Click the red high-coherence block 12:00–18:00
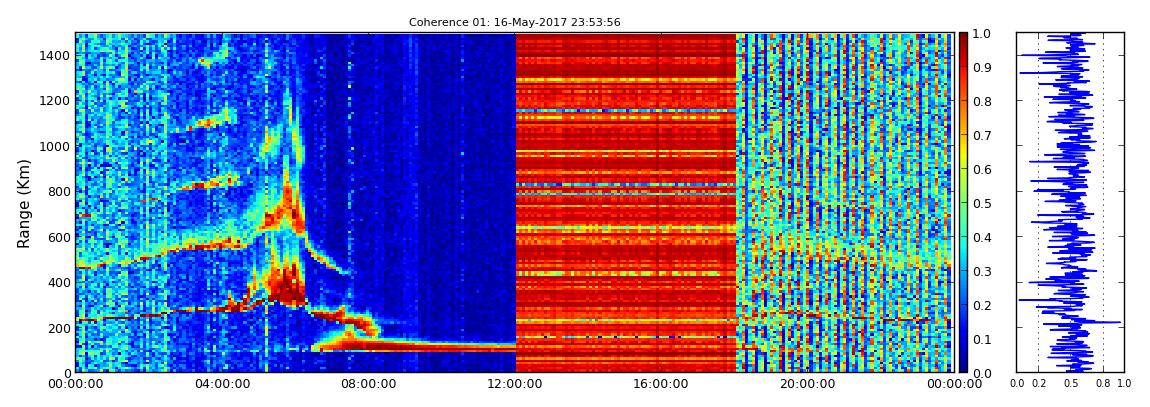Viewport: 1150px width, 407px height. [x=626, y=202]
